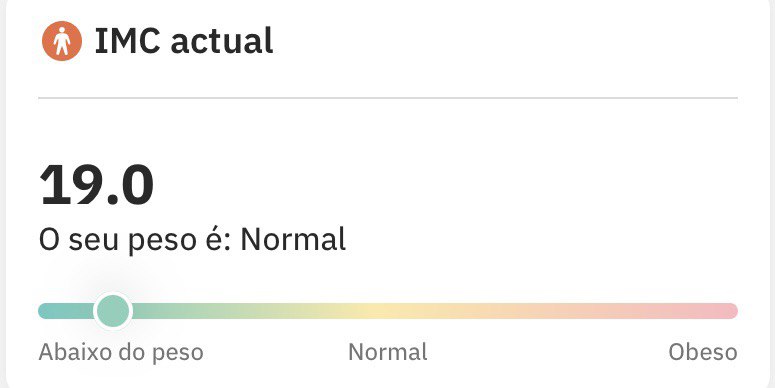Click the empty card area beside 19.0
775x388 pixels.
(x=445, y=185)
